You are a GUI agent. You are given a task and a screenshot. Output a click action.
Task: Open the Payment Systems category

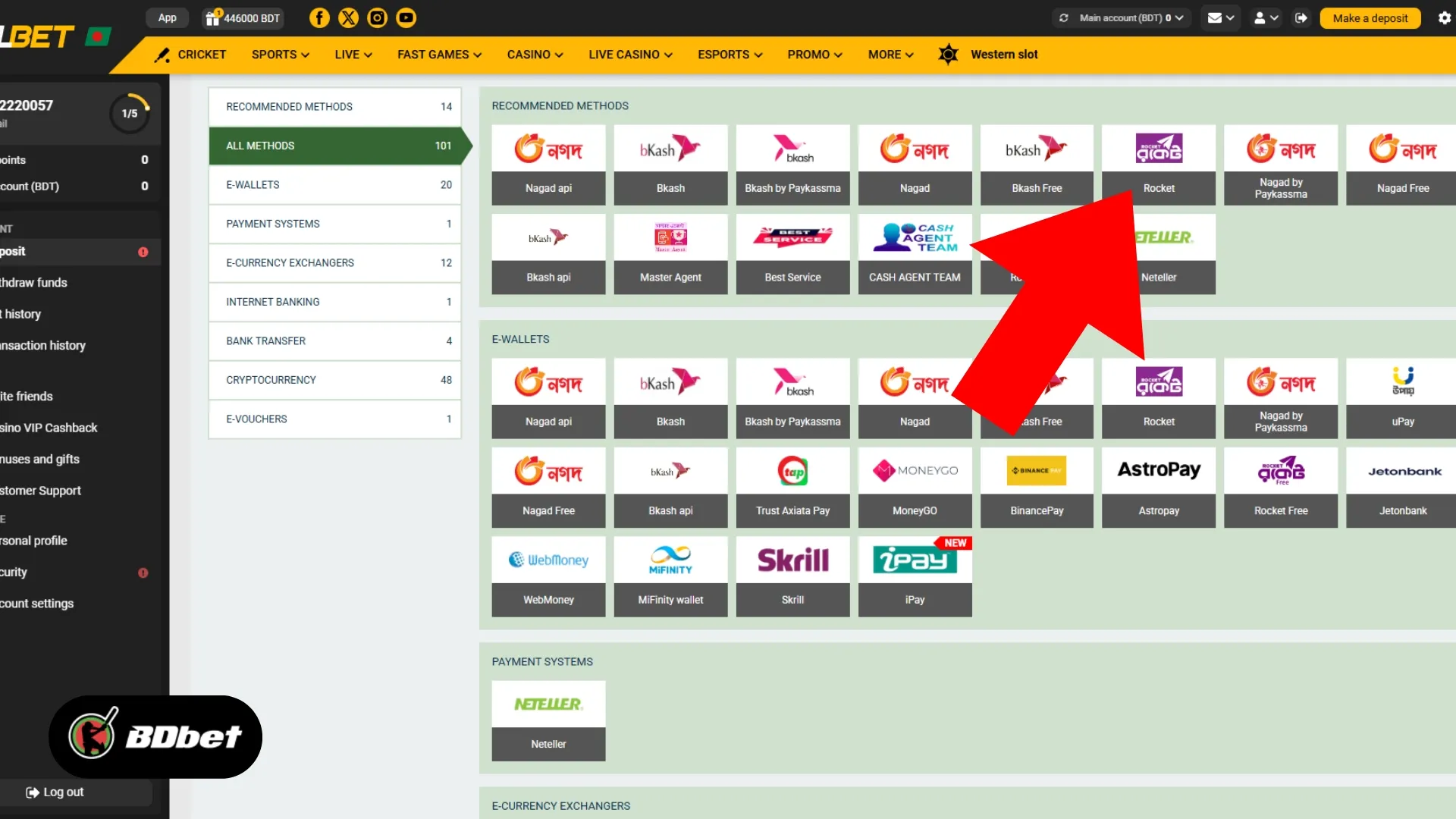click(x=335, y=224)
